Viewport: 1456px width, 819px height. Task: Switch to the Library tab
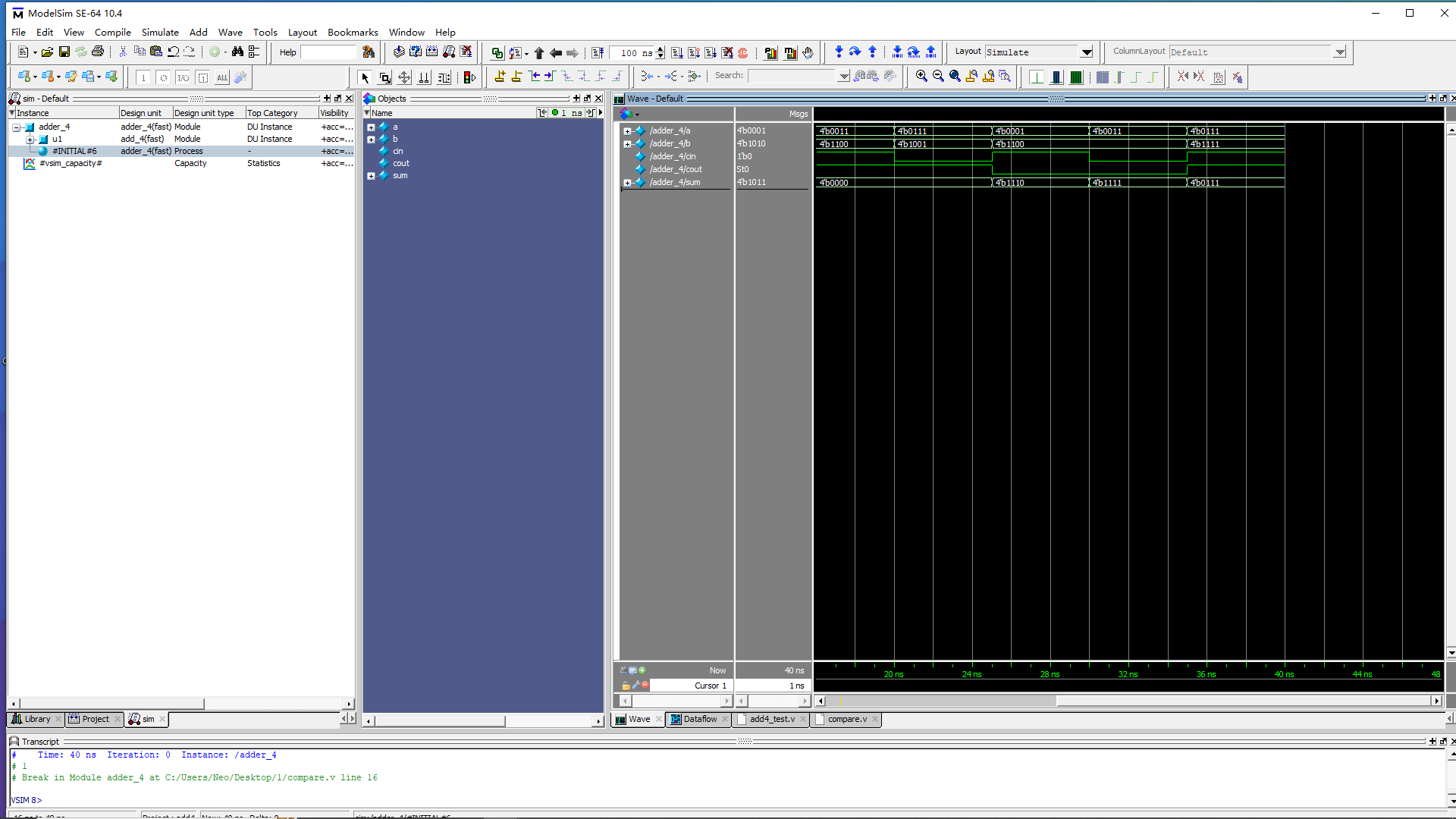(36, 719)
